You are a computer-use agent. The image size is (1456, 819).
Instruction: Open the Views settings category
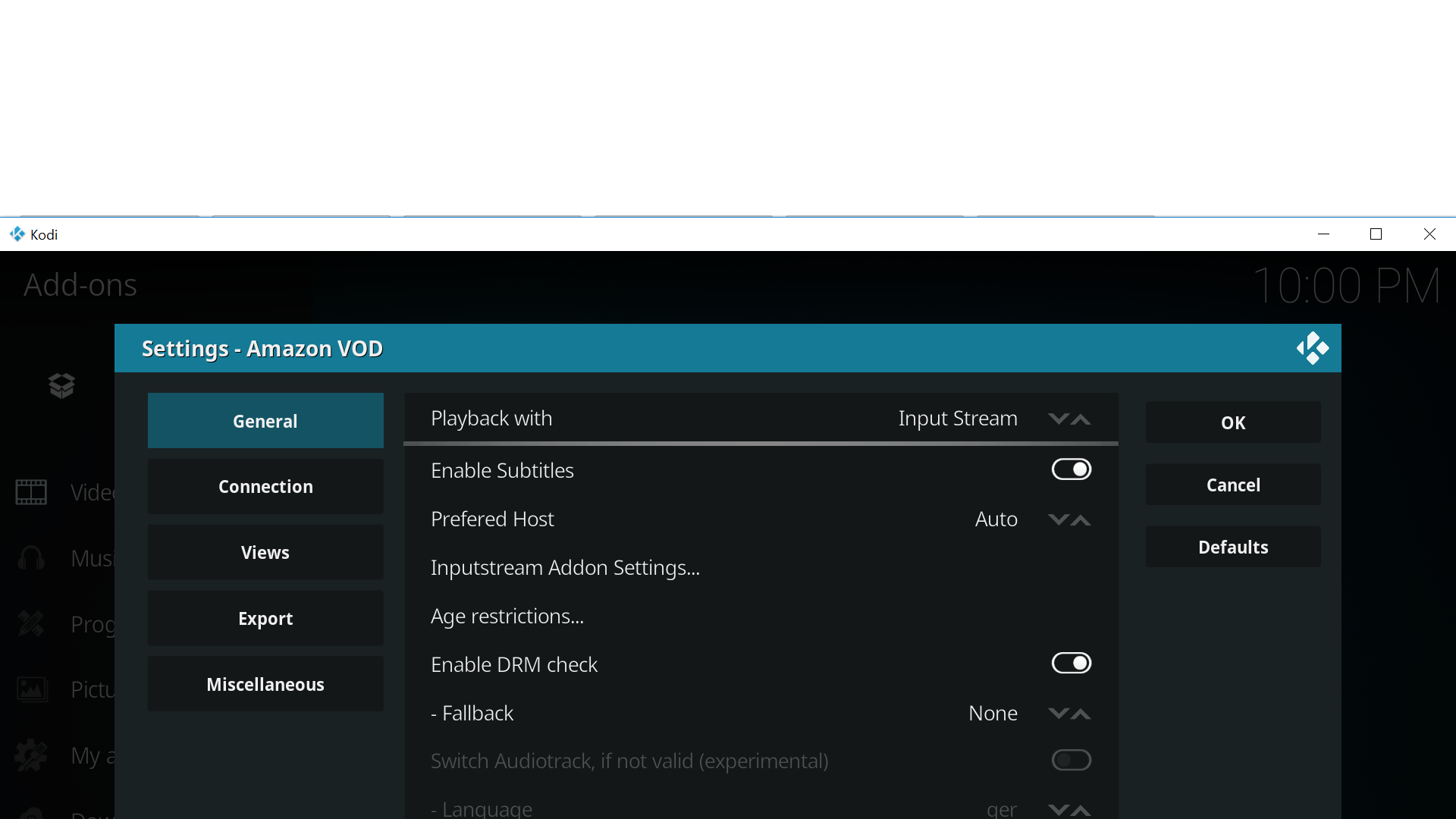tap(265, 552)
